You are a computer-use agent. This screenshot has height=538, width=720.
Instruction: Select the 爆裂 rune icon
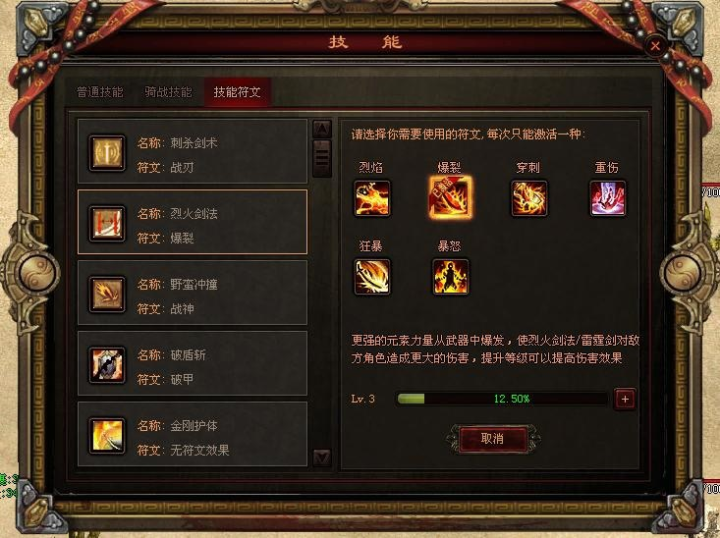coord(450,197)
